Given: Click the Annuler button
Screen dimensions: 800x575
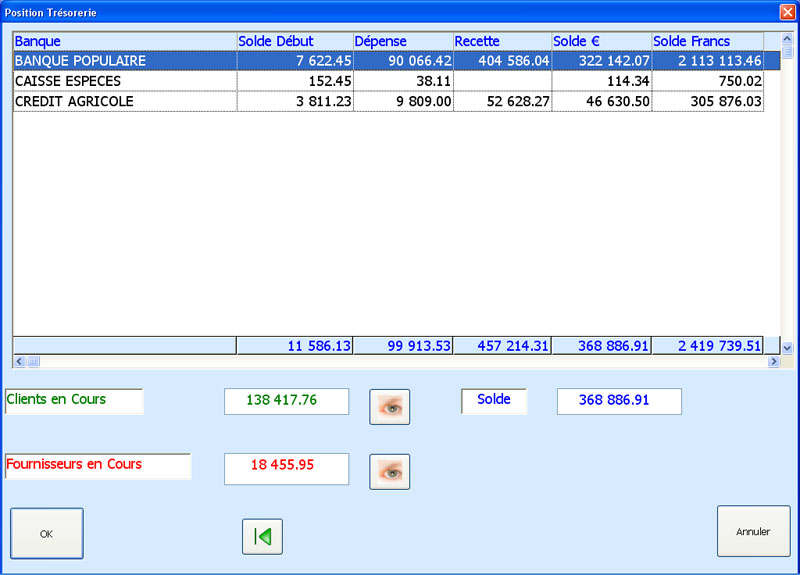Looking at the screenshot, I should coord(753,532).
